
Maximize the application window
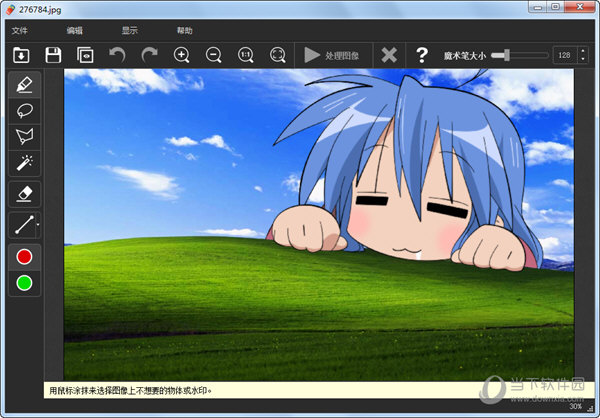[x=556, y=7]
